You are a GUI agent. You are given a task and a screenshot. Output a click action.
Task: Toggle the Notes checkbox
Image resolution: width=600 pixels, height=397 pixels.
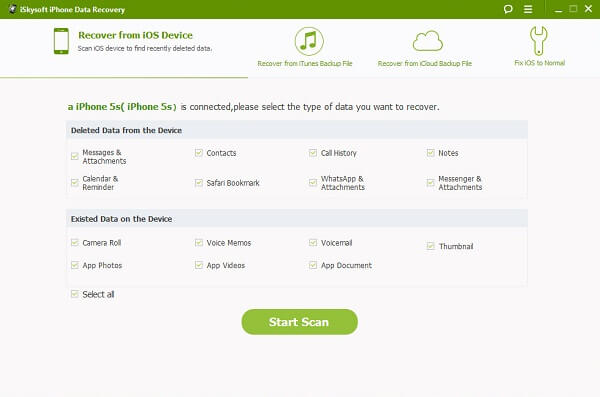coord(430,153)
